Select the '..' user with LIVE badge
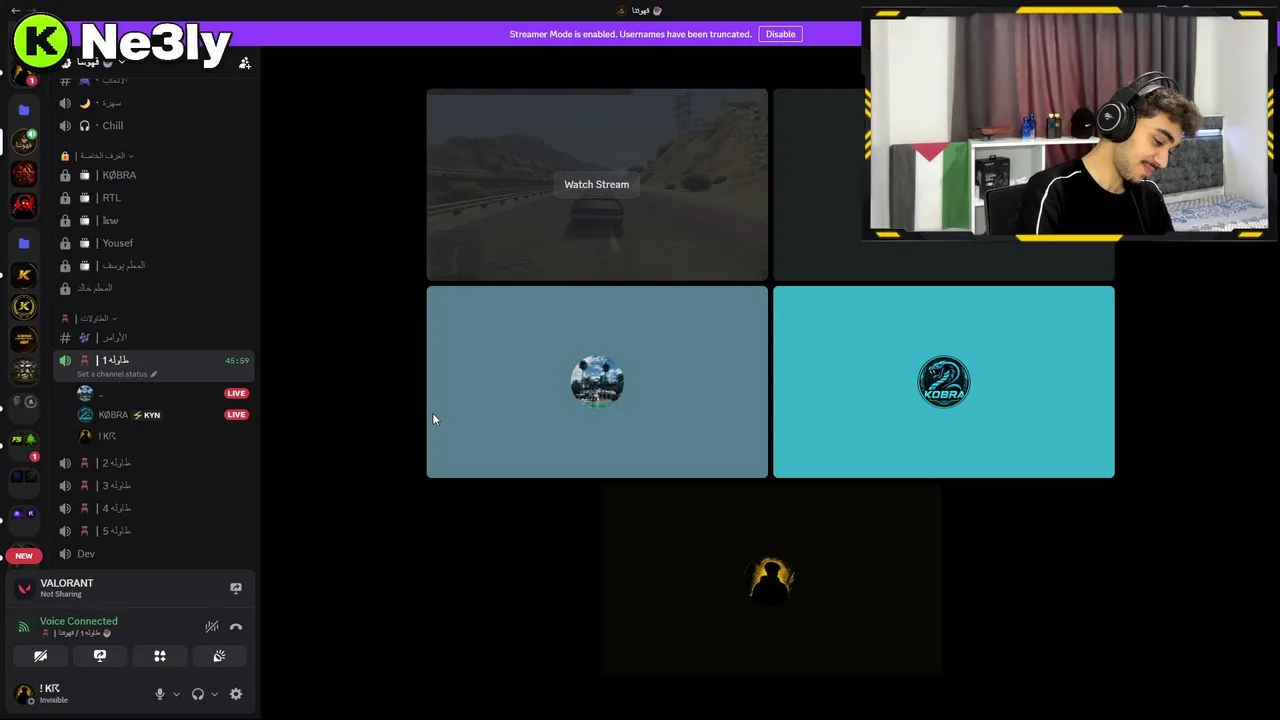Image resolution: width=1280 pixels, height=720 pixels. pos(163,393)
